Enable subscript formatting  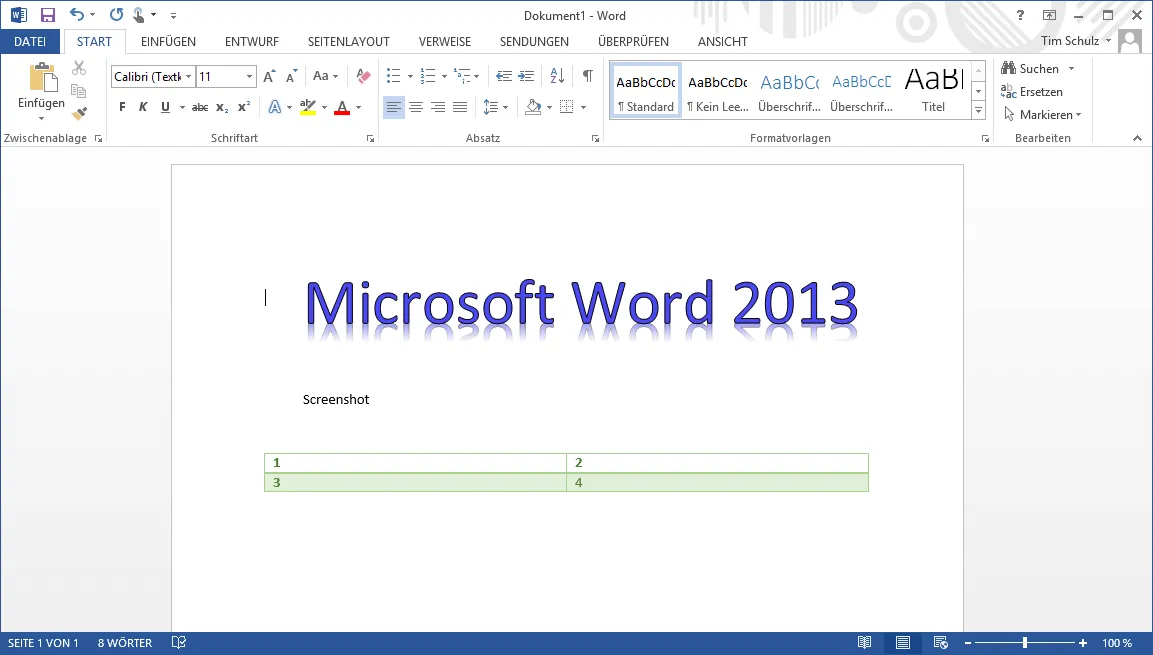click(x=220, y=107)
